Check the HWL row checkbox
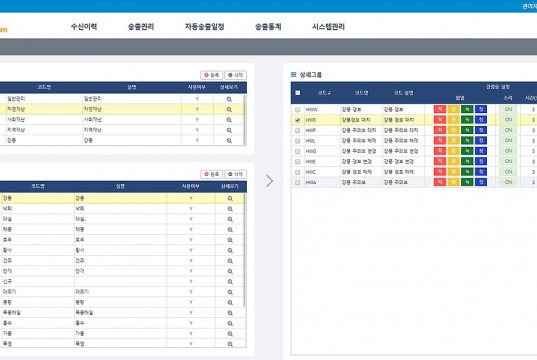Image resolution: width=537 pixels, height=360 pixels. click(298, 141)
